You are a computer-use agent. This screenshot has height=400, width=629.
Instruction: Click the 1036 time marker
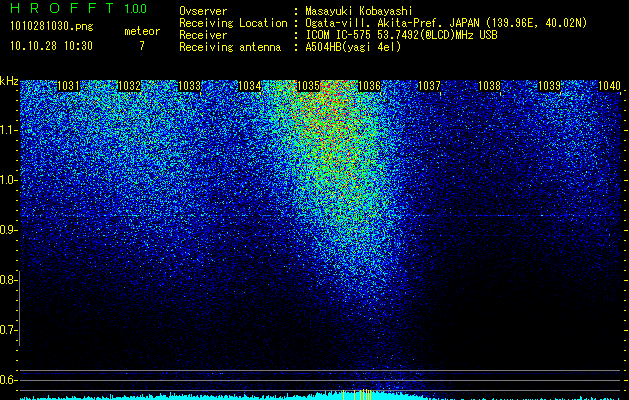[369, 86]
